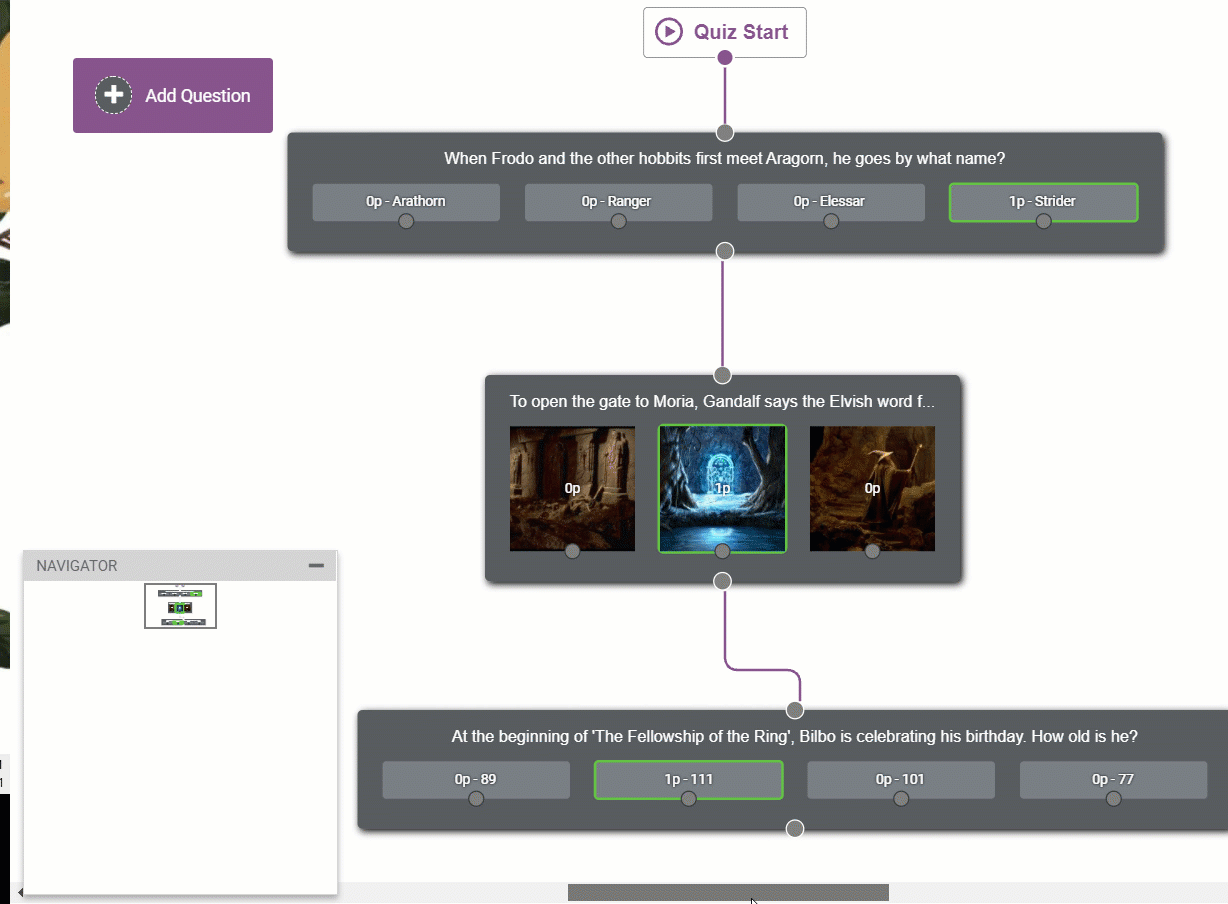
Task: Choose the '0p - Elessar' answer option
Action: pyautogui.click(x=830, y=201)
